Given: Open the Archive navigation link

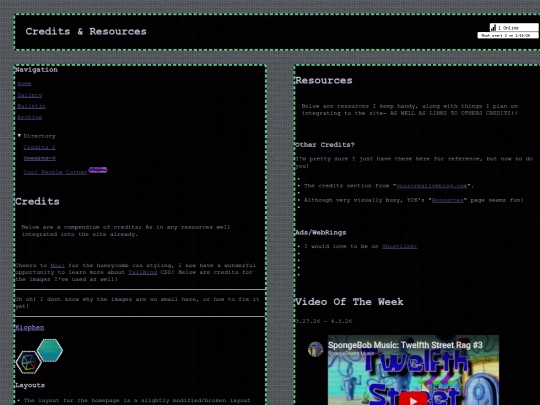Looking at the screenshot, I should click(x=30, y=117).
